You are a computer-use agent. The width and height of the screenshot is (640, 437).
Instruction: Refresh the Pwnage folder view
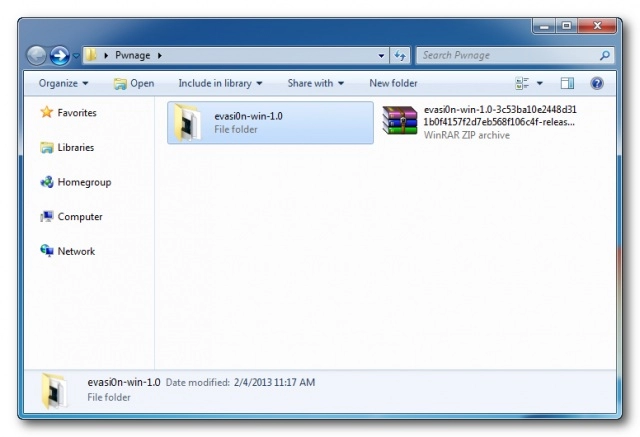(x=400, y=55)
